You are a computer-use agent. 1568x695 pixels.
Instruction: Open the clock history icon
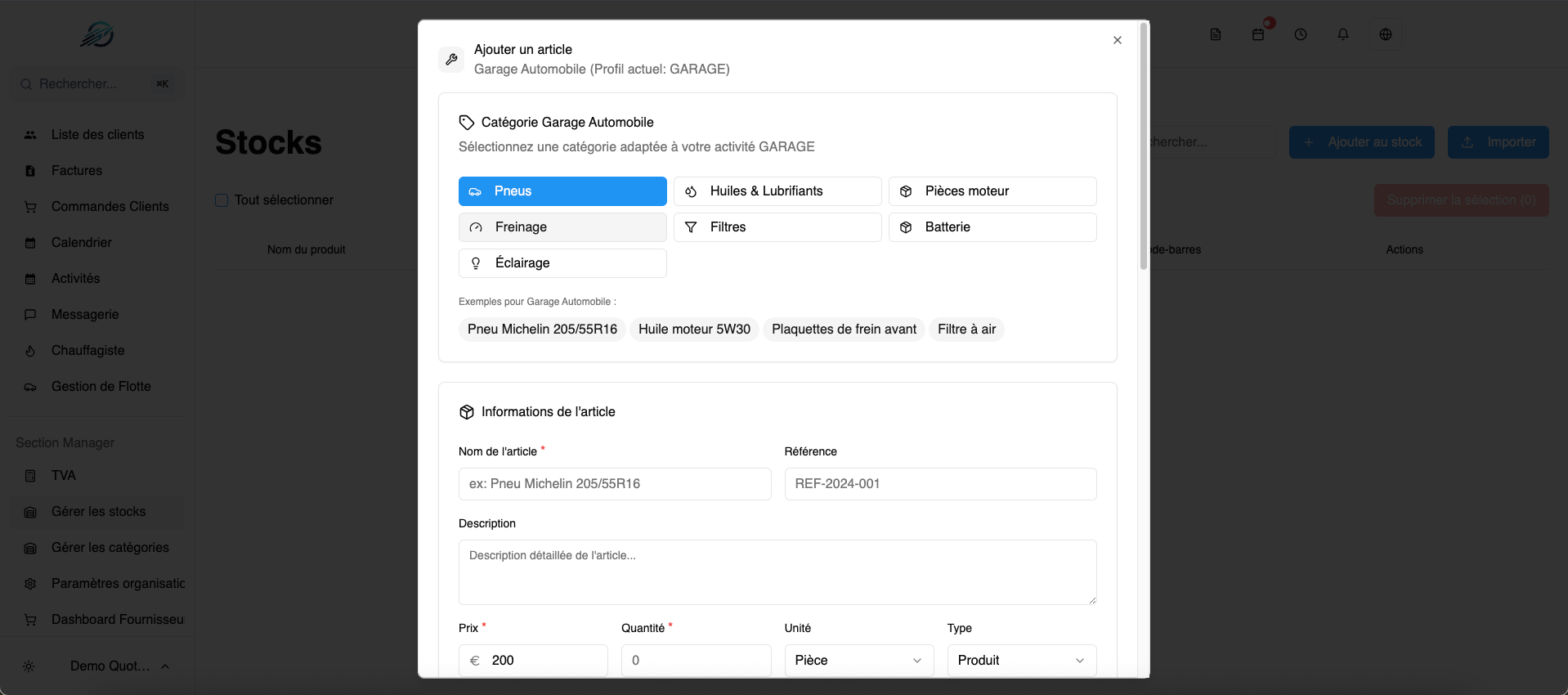[1301, 34]
